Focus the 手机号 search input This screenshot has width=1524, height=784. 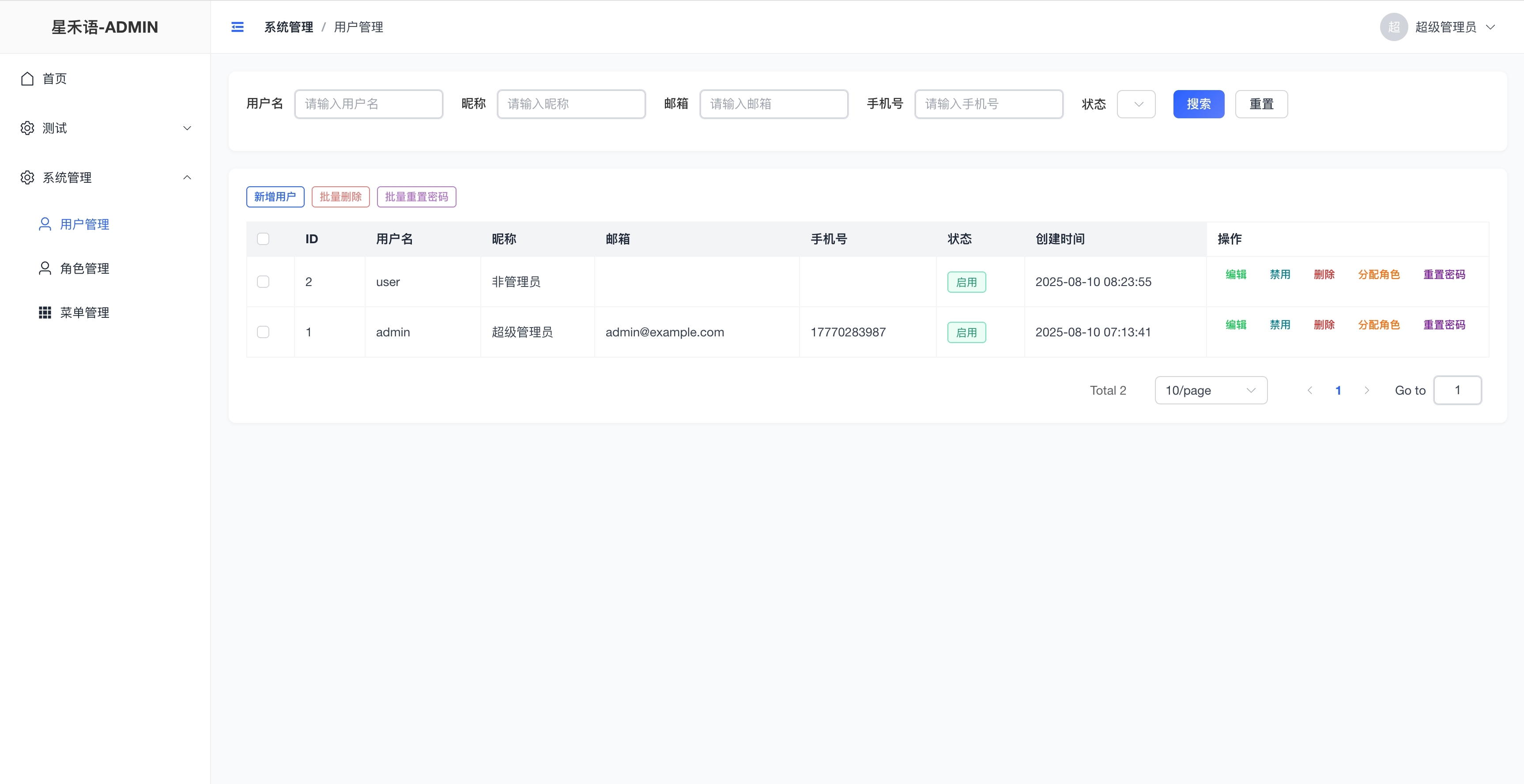pyautogui.click(x=988, y=104)
